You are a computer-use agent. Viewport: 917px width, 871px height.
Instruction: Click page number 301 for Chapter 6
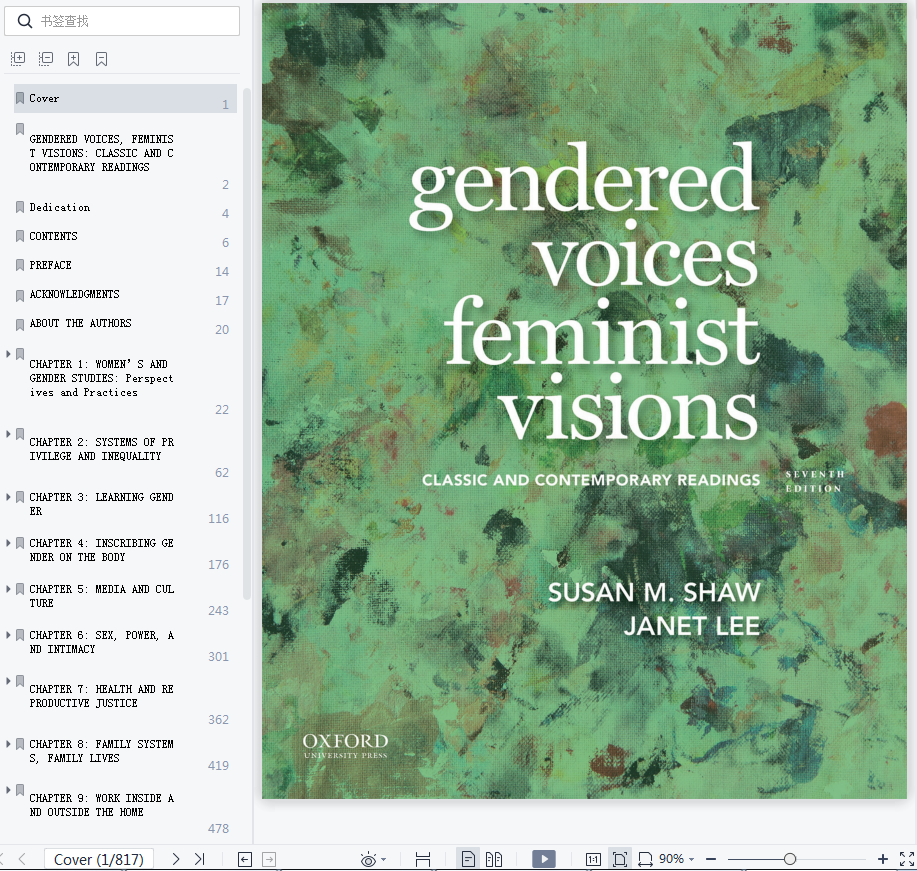[x=218, y=657]
